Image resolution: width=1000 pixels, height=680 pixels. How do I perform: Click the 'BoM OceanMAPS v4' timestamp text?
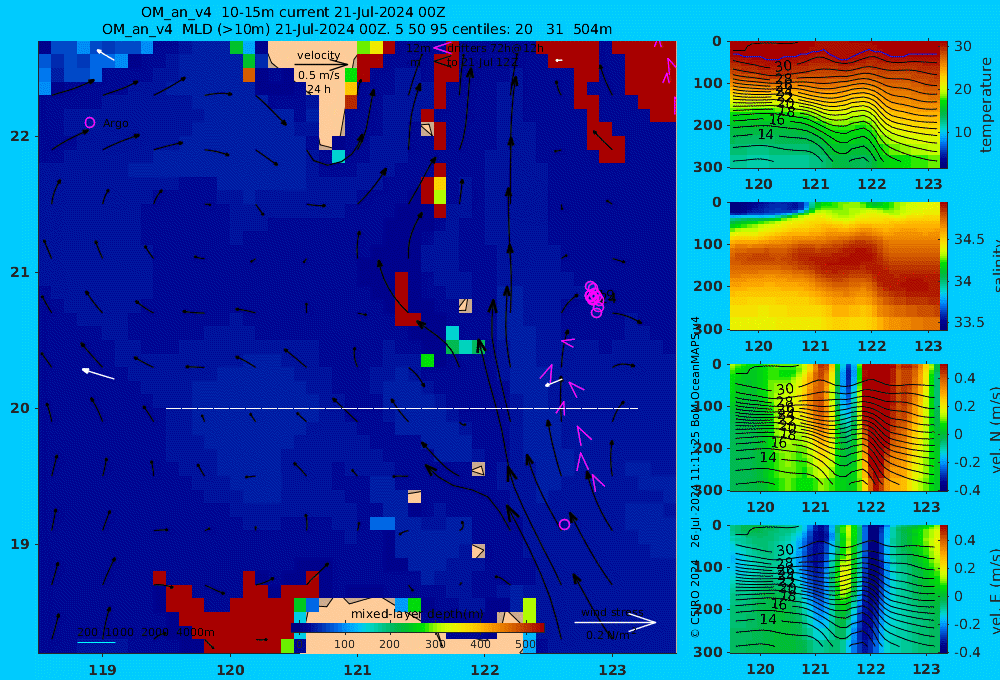(695, 372)
